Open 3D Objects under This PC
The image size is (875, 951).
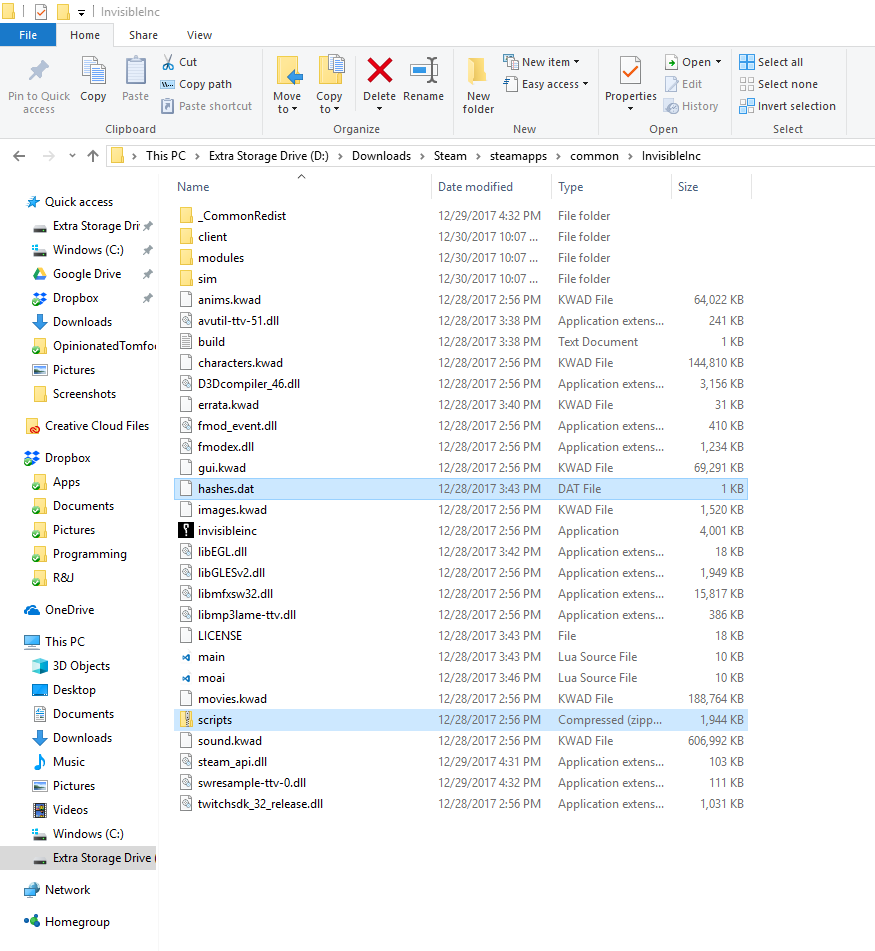tap(81, 666)
